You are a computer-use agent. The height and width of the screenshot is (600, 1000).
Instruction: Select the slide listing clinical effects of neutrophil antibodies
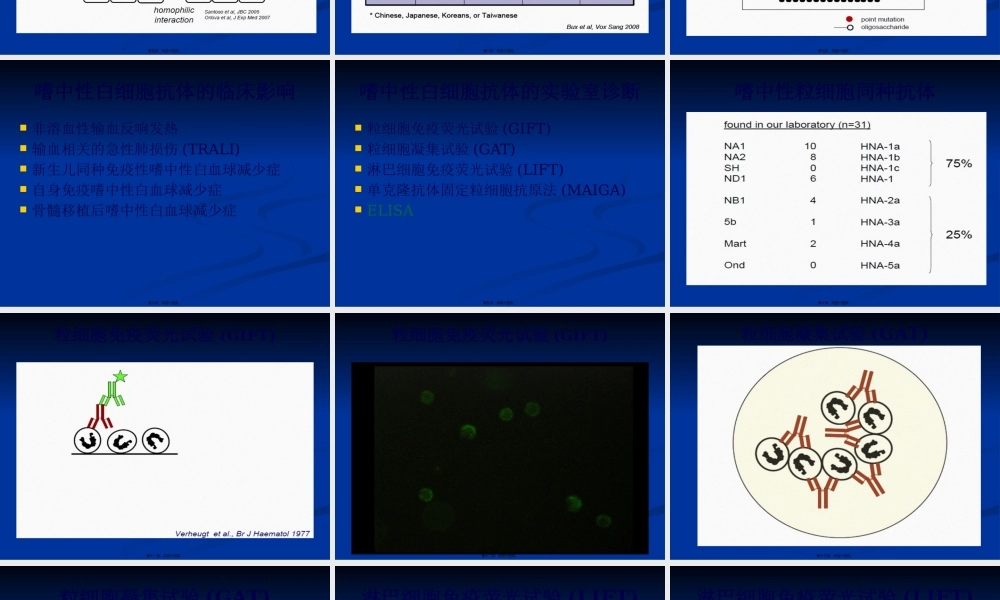click(164, 182)
